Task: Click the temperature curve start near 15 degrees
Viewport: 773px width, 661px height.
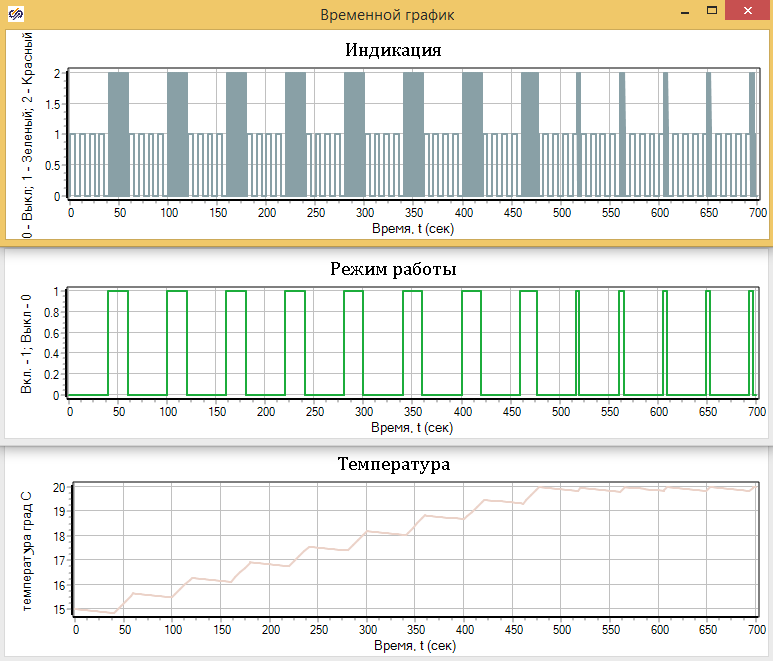Action: (80, 609)
